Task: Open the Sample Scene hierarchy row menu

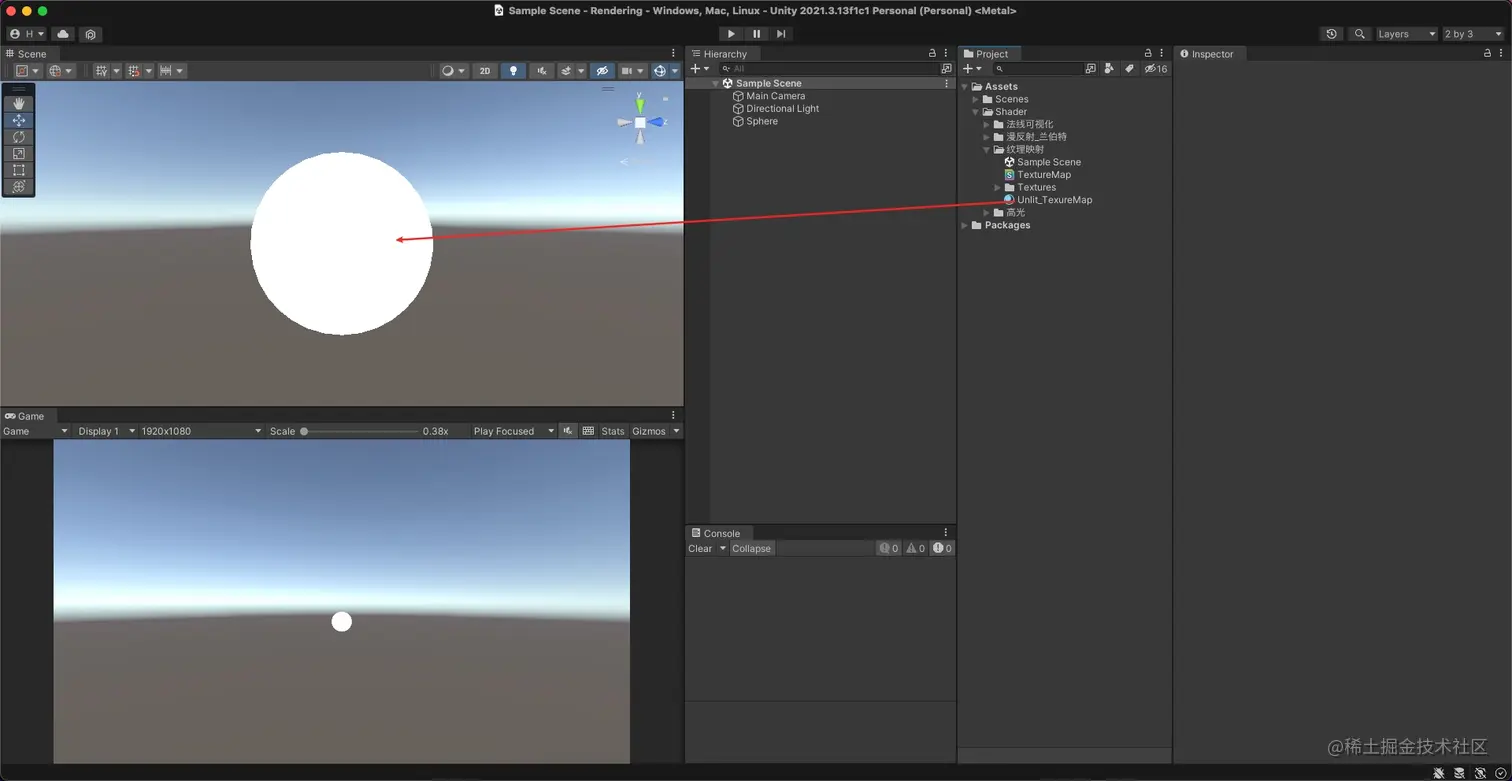Action: (947, 84)
